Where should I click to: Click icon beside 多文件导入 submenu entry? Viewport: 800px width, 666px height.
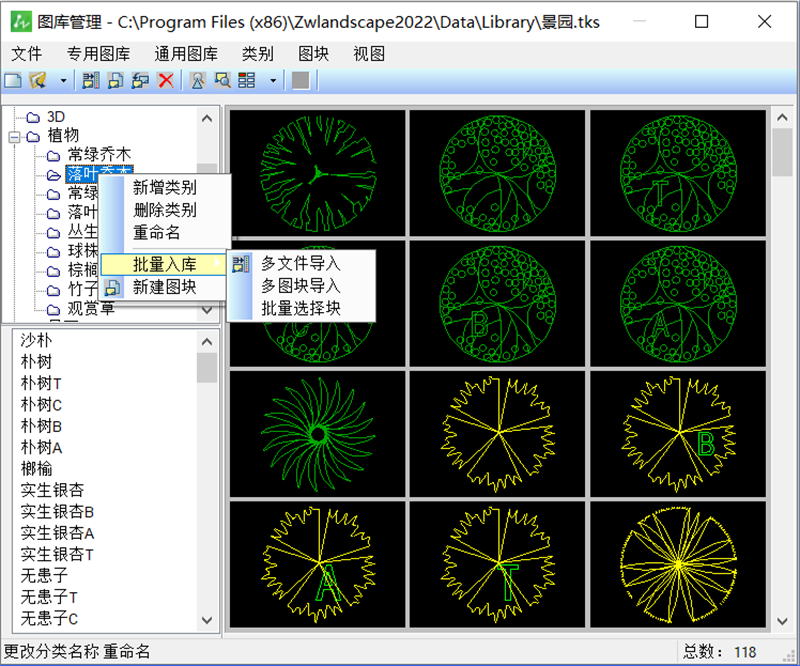(241, 264)
